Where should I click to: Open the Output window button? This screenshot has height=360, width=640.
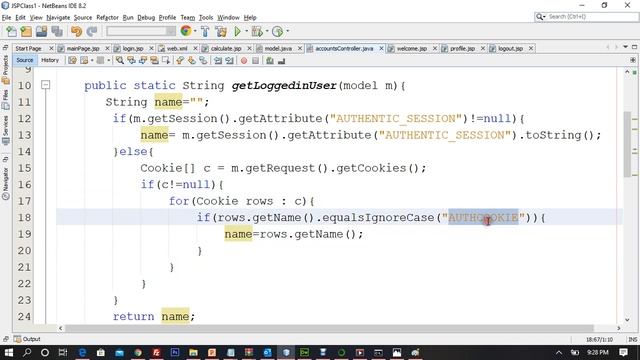pyautogui.click(x=27, y=339)
